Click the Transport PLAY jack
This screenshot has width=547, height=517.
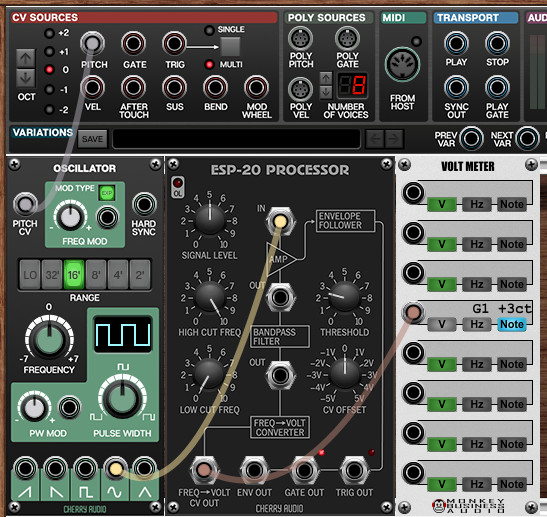(x=456, y=44)
